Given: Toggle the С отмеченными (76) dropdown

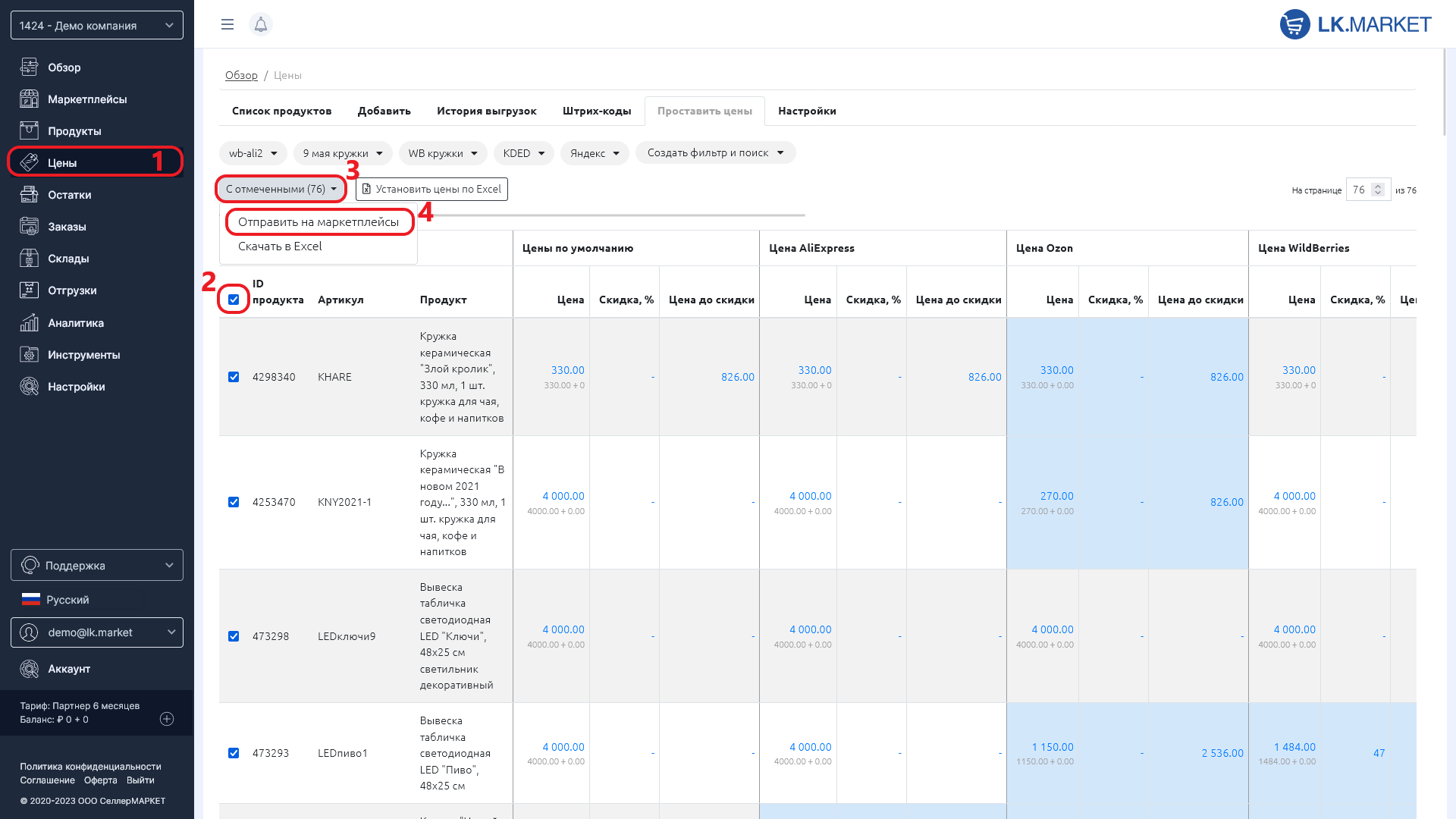Looking at the screenshot, I should coord(281,189).
